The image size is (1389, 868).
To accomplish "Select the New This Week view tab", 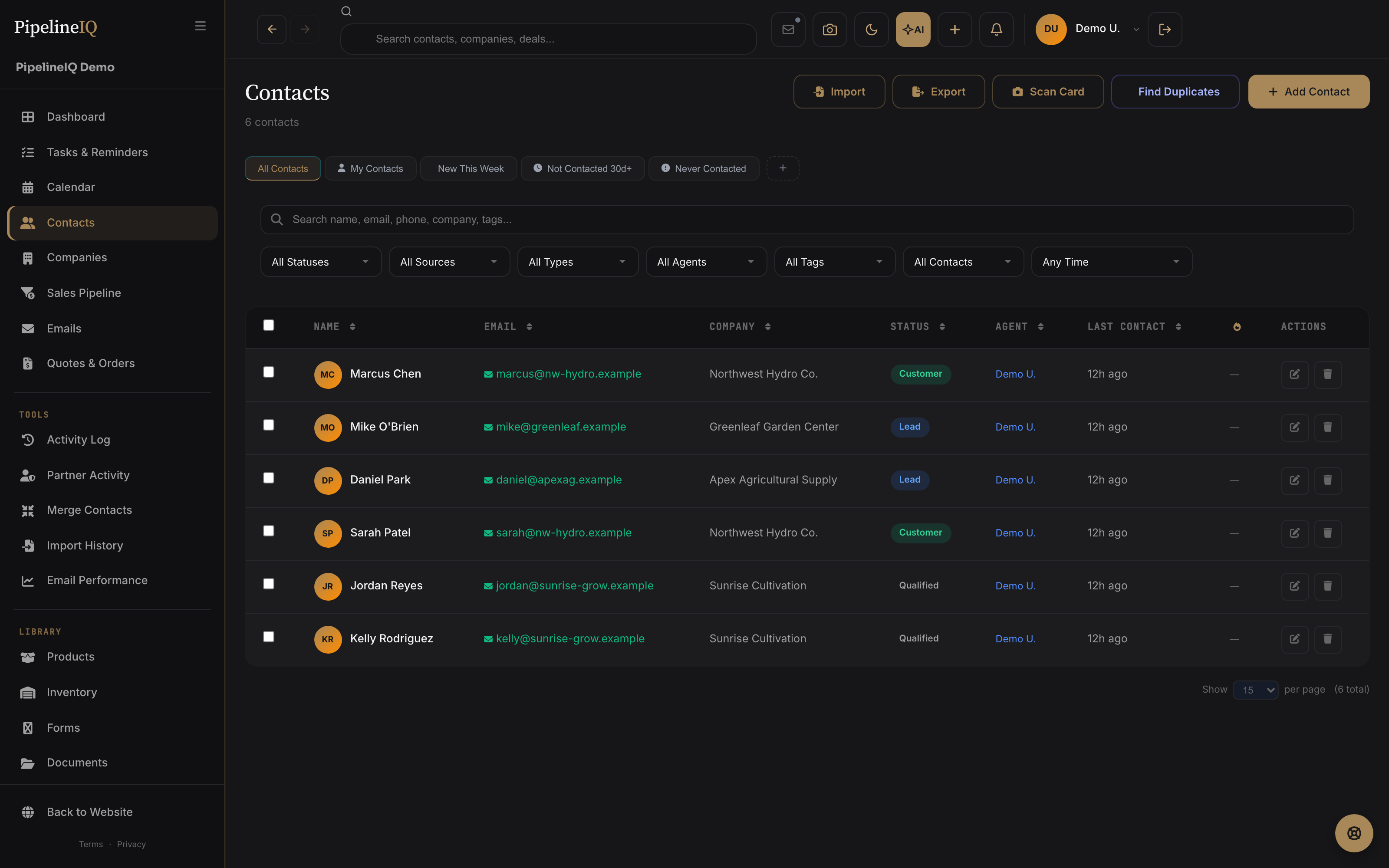I will coord(468,168).
